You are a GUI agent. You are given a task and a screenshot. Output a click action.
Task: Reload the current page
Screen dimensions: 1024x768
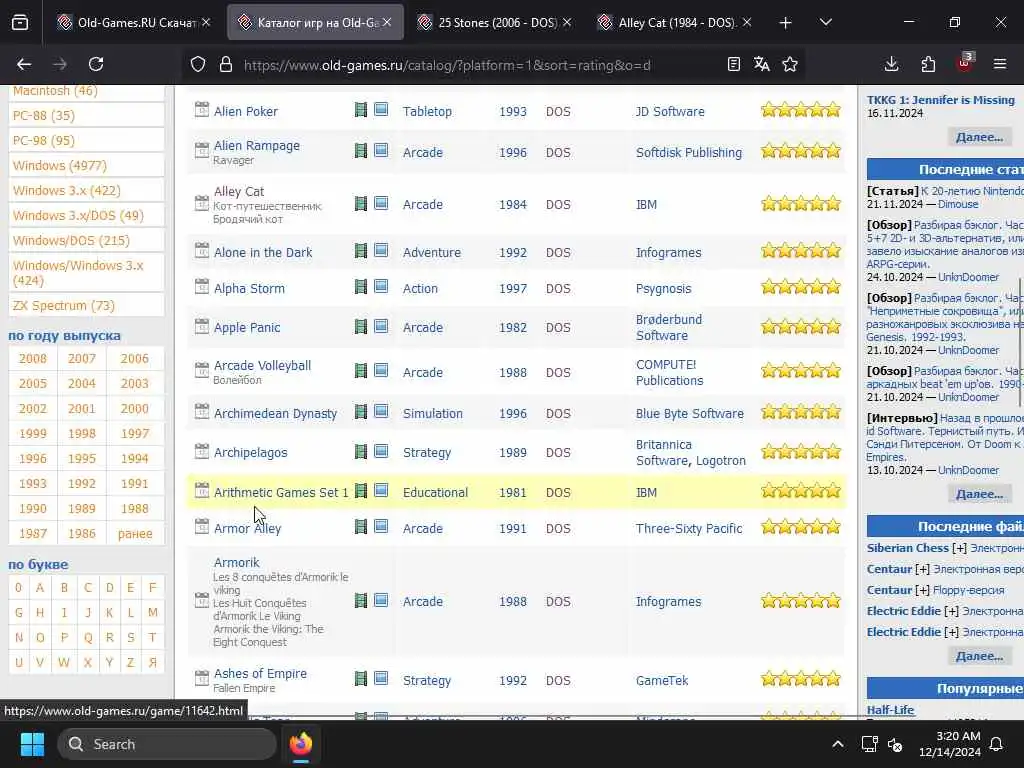[x=96, y=64]
